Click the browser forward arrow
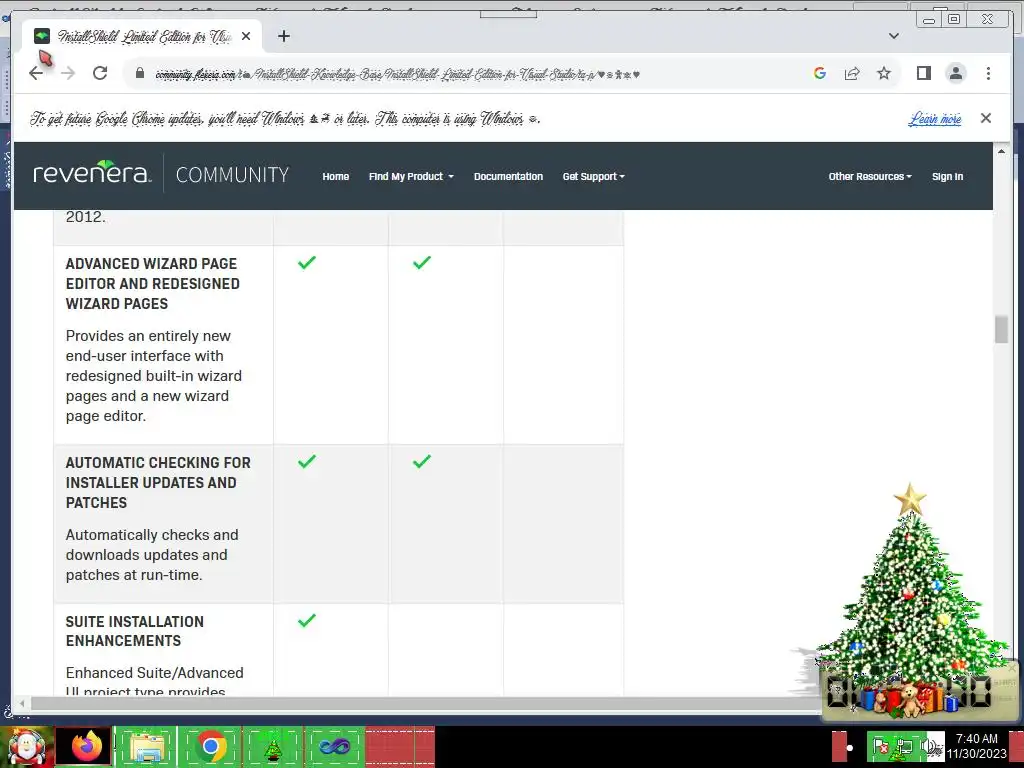The height and width of the screenshot is (768, 1024). (x=68, y=73)
